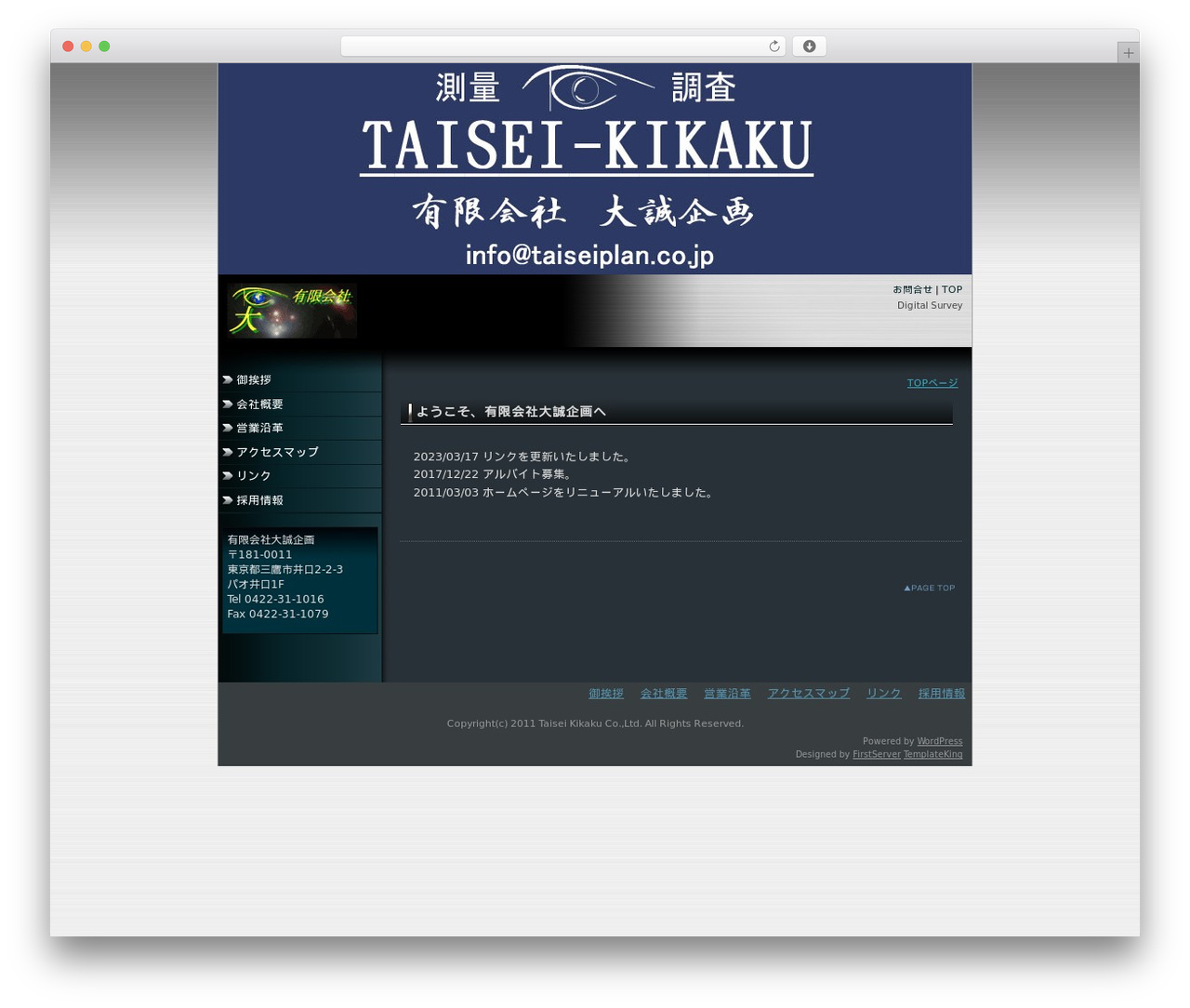
Task: Click the green and yellow company logo thumbnail
Action: (292, 311)
